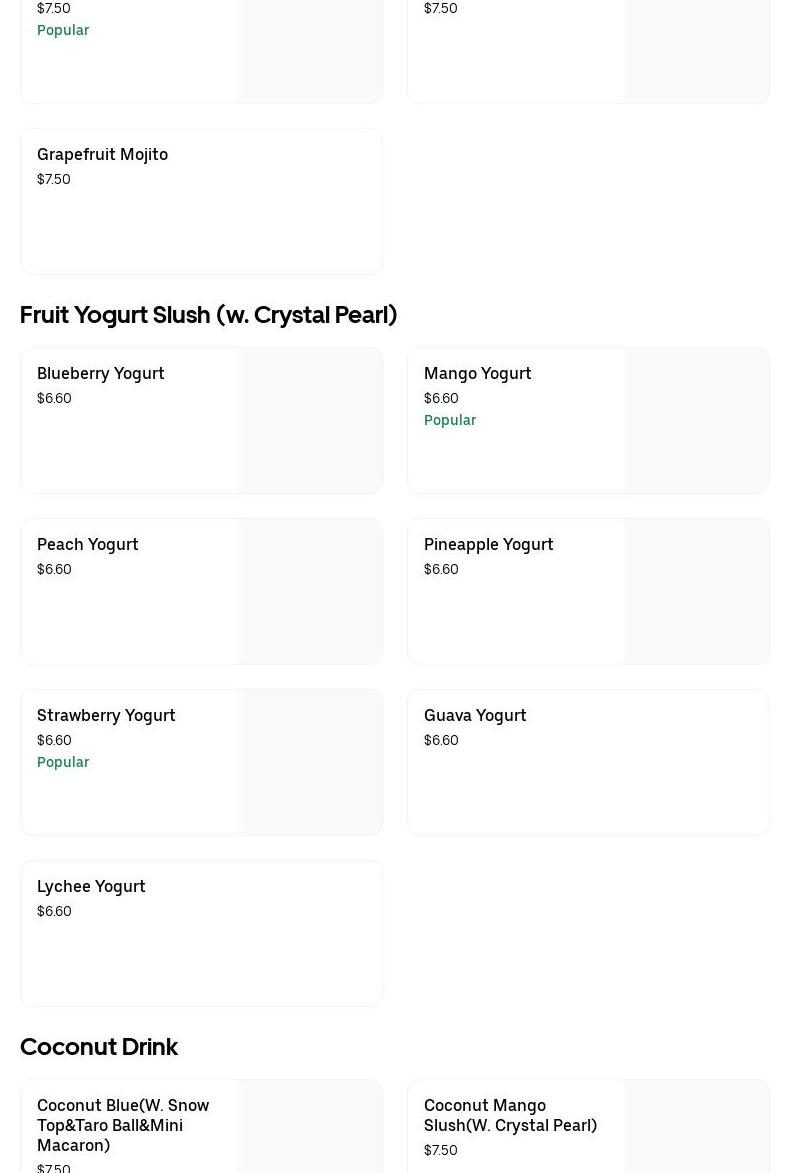This screenshot has width=804, height=1173.
Task: Click the Coconut Drink section heading
Action: (x=99, y=1047)
